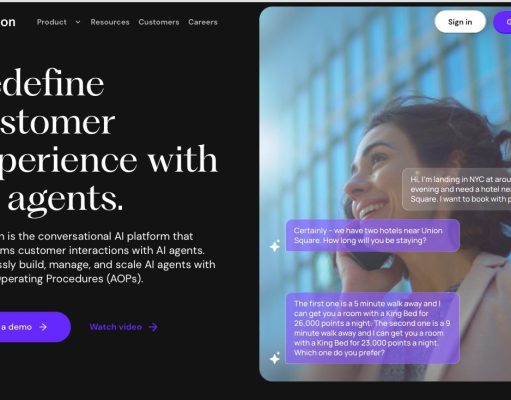Select the '26,000 points a night' bubble
The height and width of the screenshot is (400, 511).
pos(373,328)
